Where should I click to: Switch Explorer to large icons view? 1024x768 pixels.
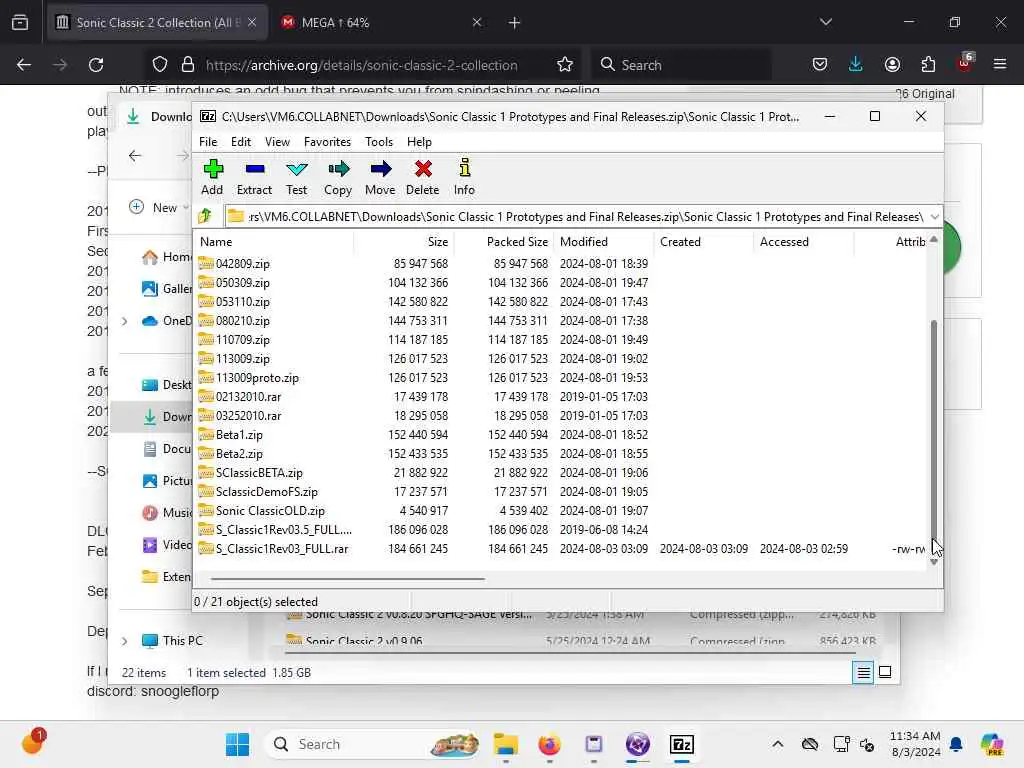coord(885,672)
